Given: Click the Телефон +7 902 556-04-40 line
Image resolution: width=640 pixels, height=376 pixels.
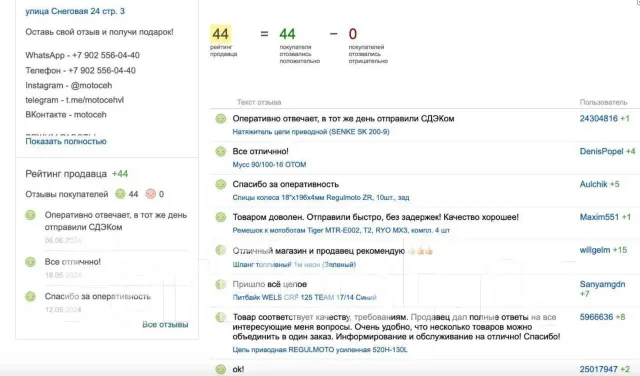Looking at the screenshot, I should (80, 70).
